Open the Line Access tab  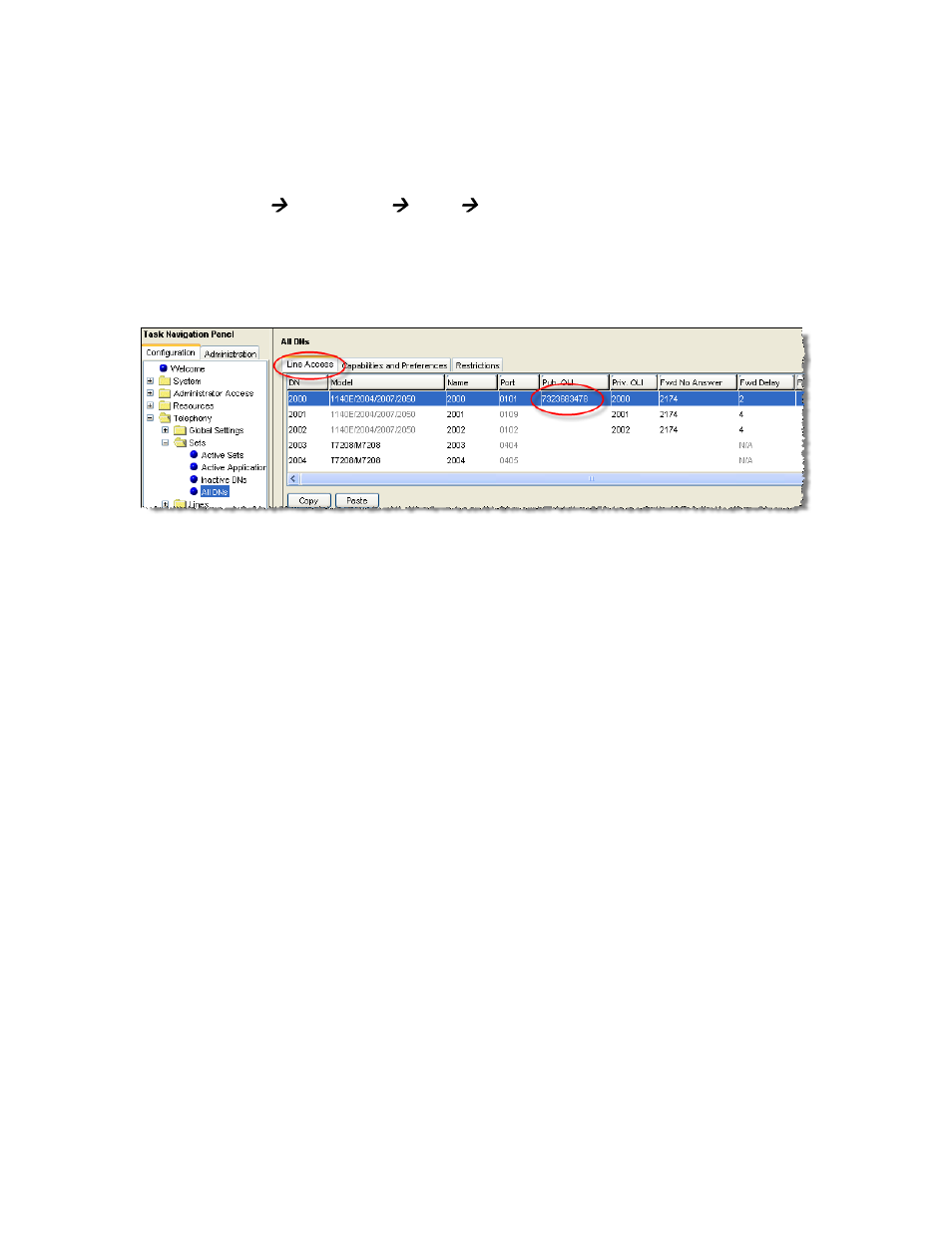click(x=310, y=364)
